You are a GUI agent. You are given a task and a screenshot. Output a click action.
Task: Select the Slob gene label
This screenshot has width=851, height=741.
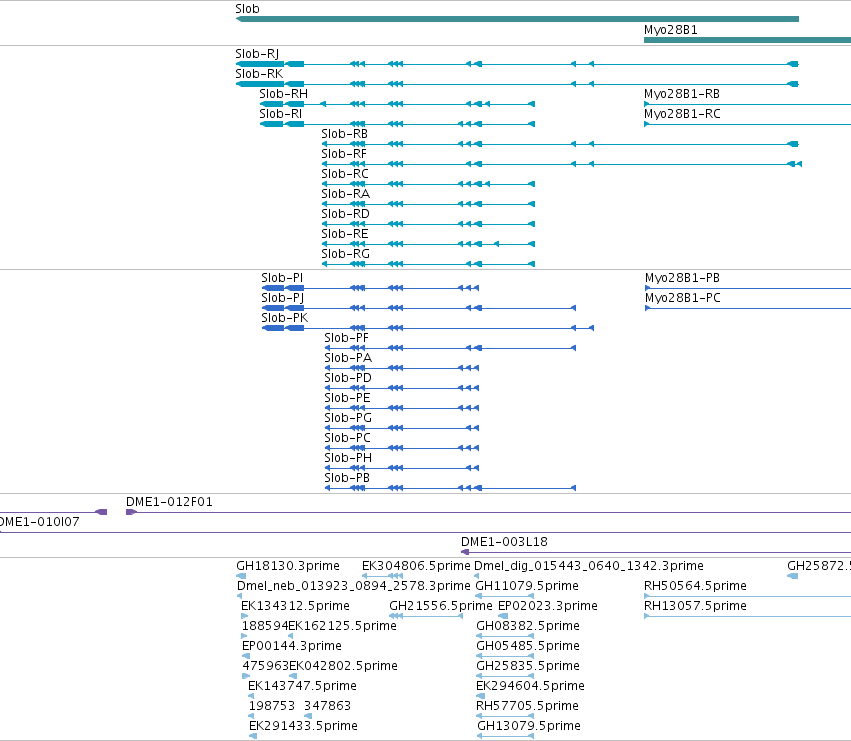[247, 9]
